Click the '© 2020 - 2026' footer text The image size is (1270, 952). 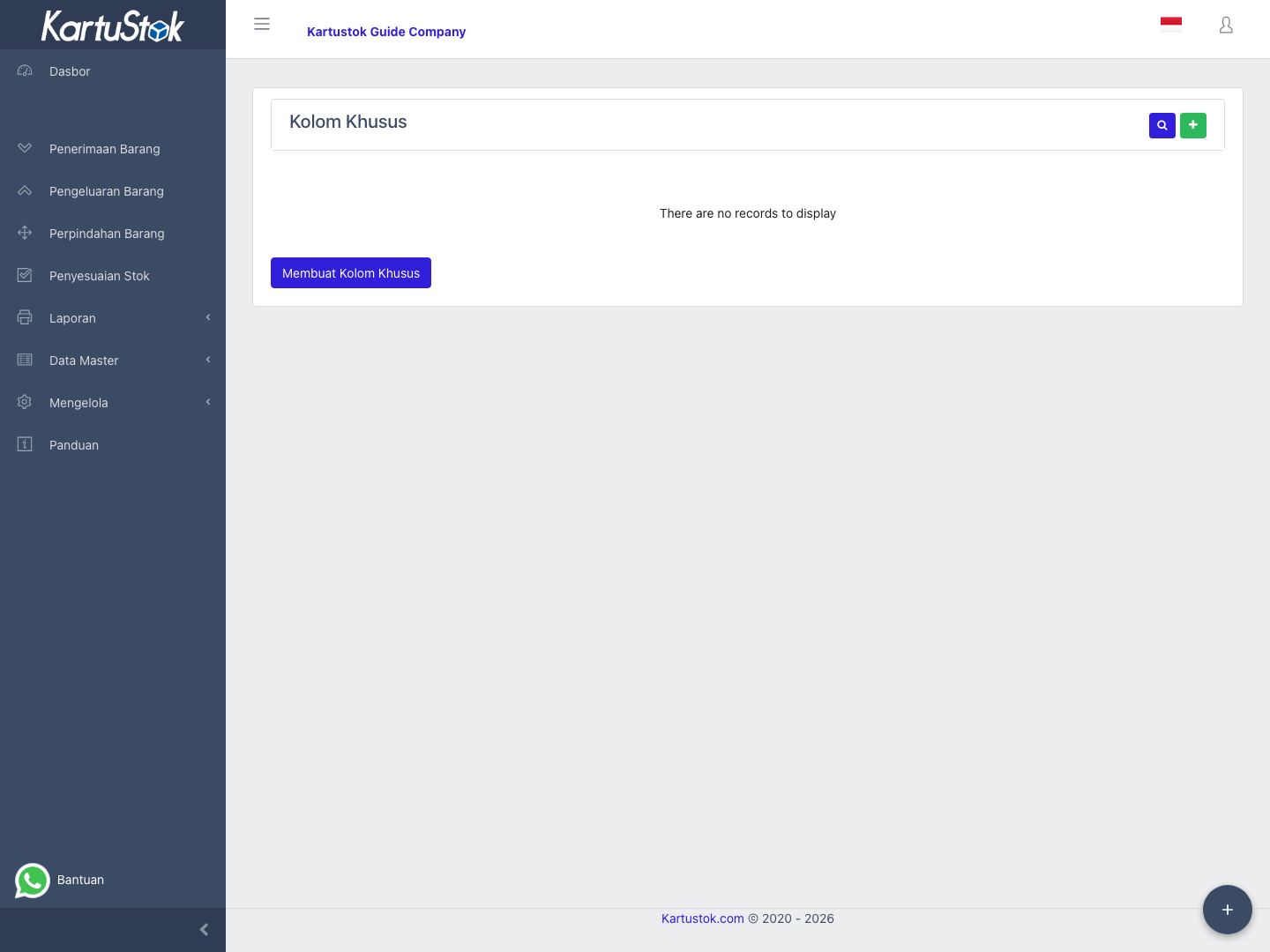pos(791,919)
